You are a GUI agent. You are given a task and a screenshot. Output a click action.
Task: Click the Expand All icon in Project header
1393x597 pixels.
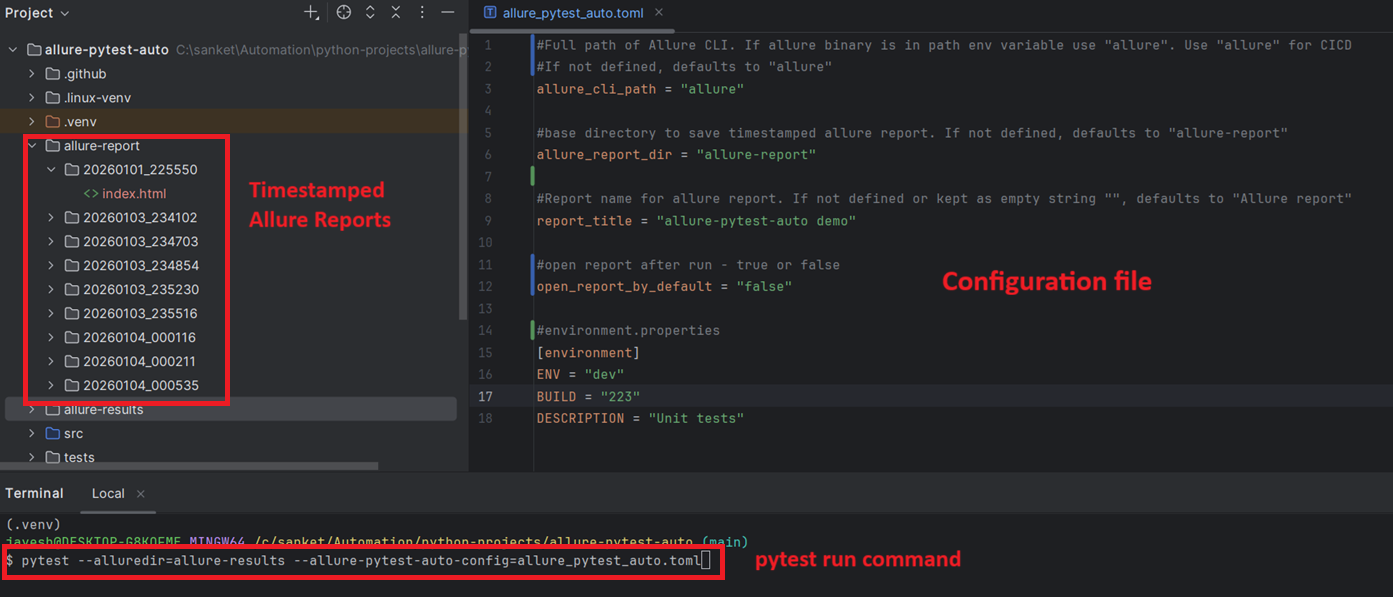370,13
